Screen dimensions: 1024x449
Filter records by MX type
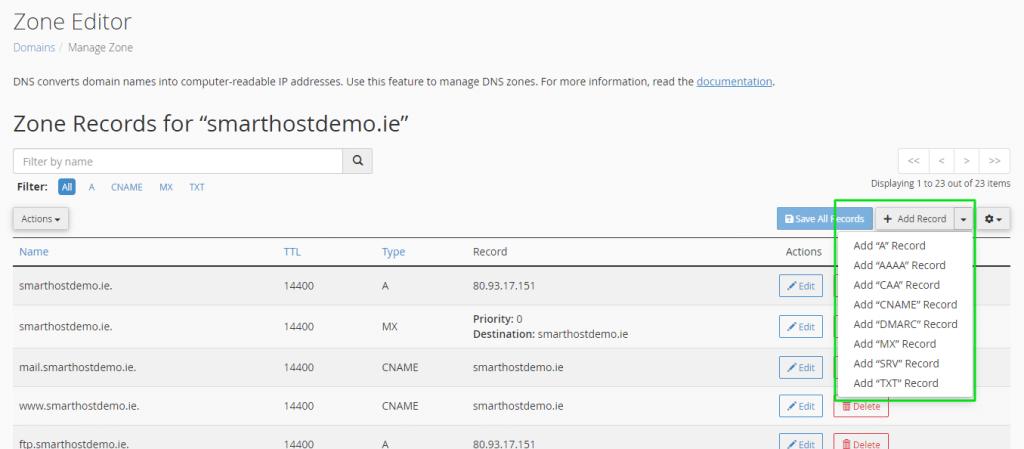click(x=166, y=187)
